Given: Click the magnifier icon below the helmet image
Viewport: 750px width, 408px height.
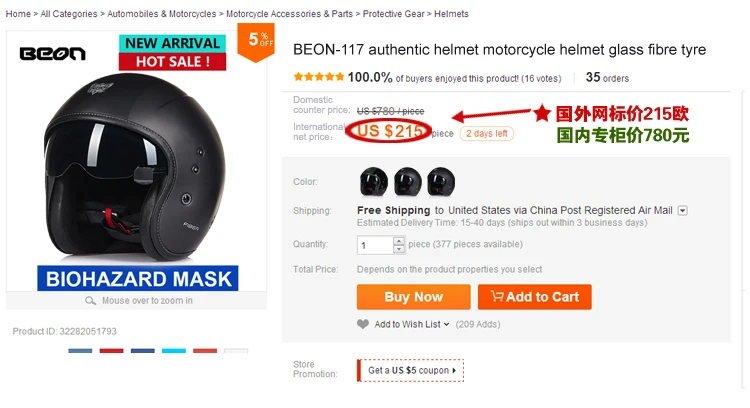Looking at the screenshot, I should click(90, 301).
